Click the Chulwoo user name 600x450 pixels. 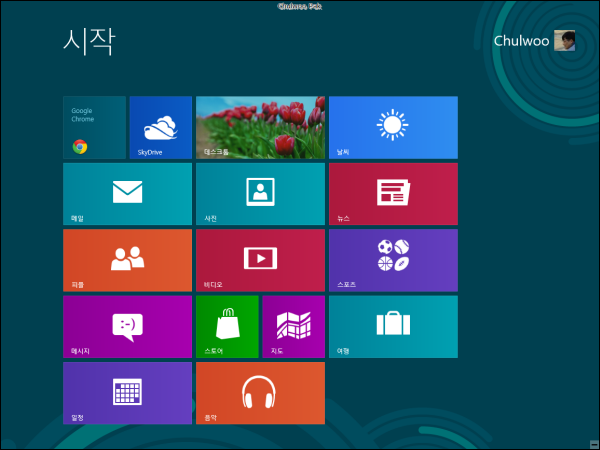(x=521, y=41)
